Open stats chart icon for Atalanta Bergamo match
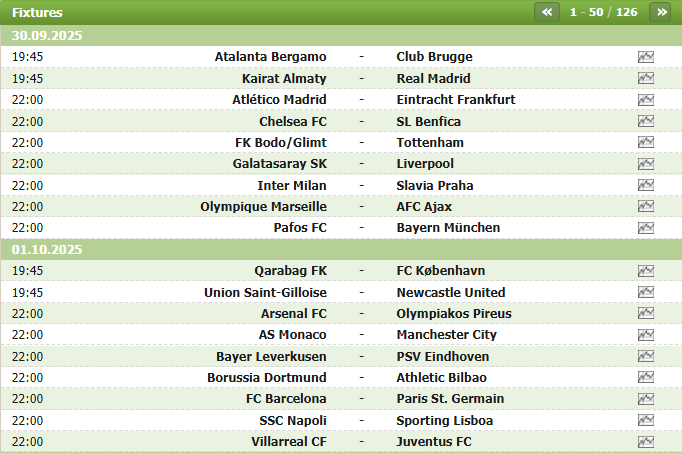Image resolution: width=682 pixels, height=453 pixels. (x=646, y=57)
